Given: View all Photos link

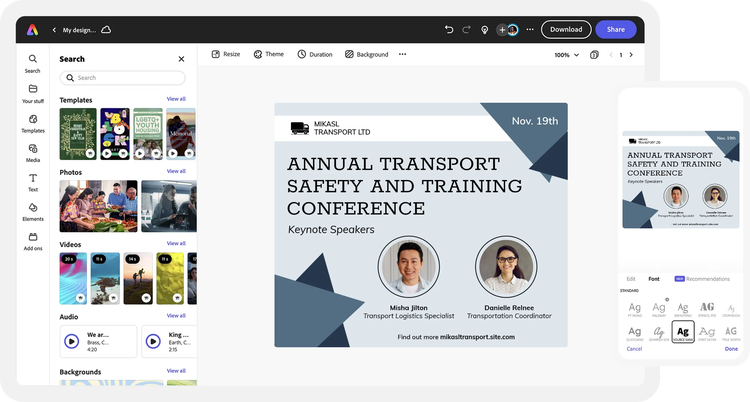Looking at the screenshot, I should 176,171.
